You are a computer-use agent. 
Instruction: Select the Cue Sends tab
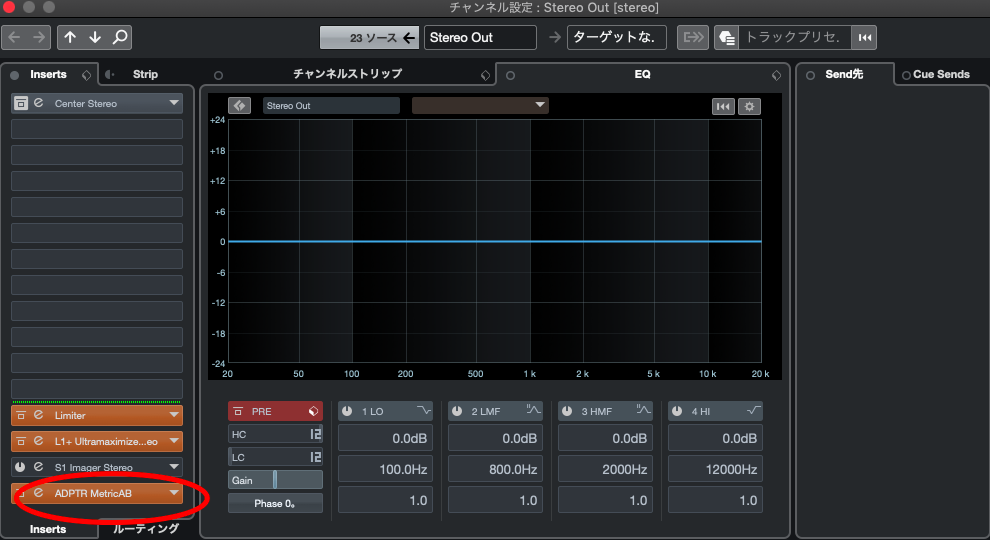tap(941, 75)
